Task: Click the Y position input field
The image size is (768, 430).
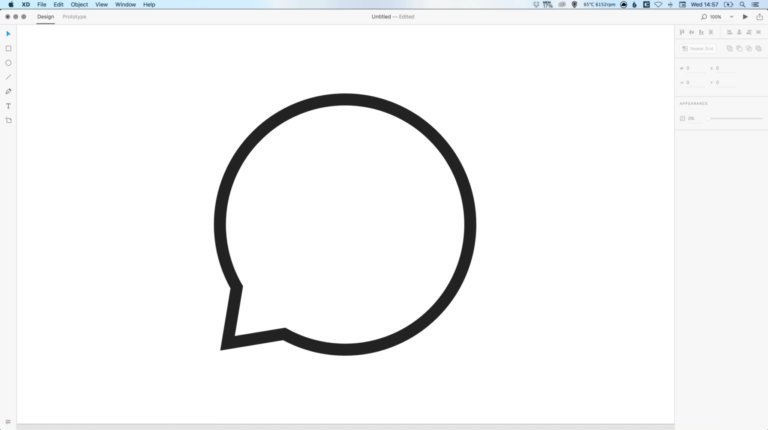Action: 724,82
